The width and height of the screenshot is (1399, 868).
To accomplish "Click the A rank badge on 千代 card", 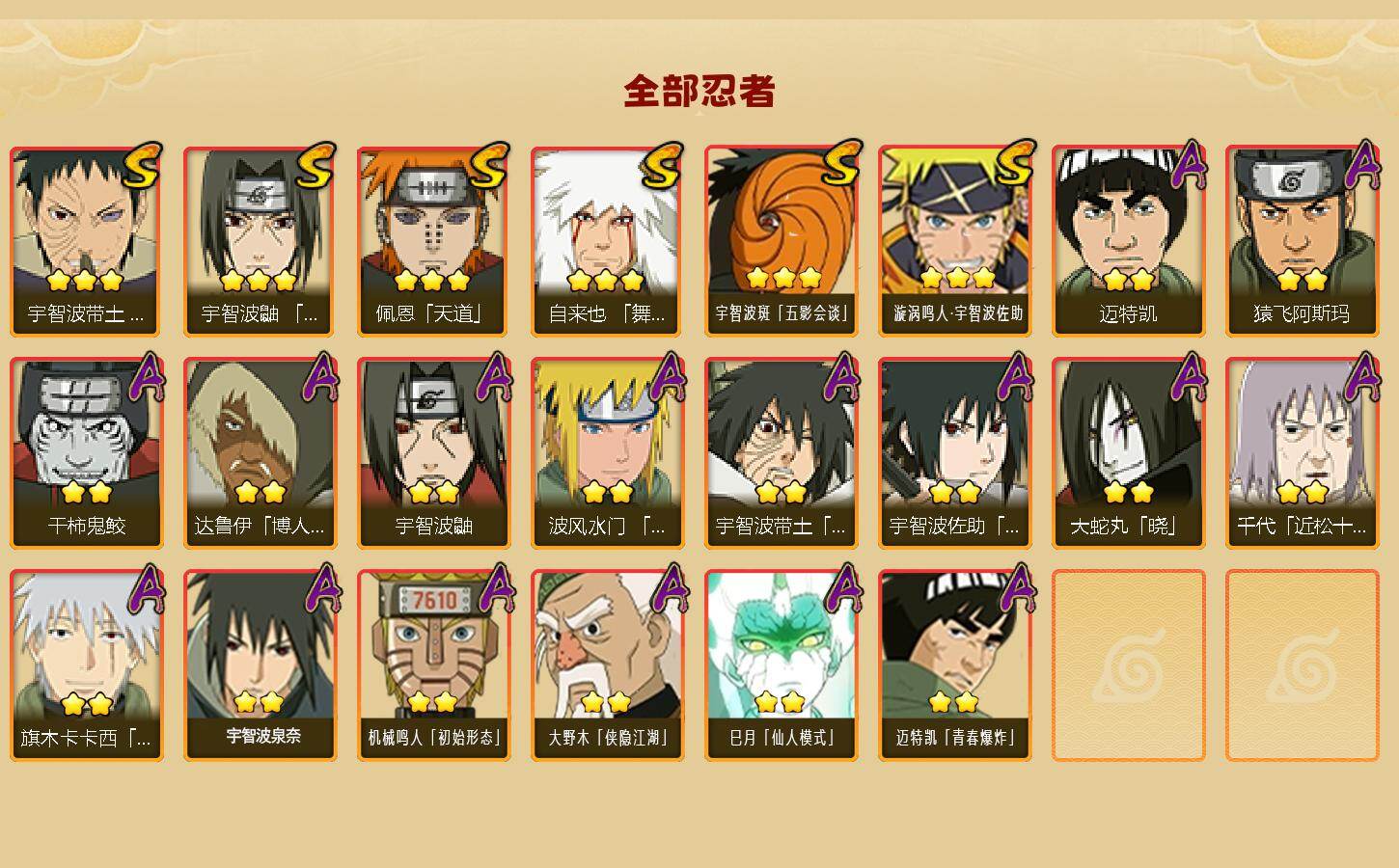I will [x=1362, y=376].
